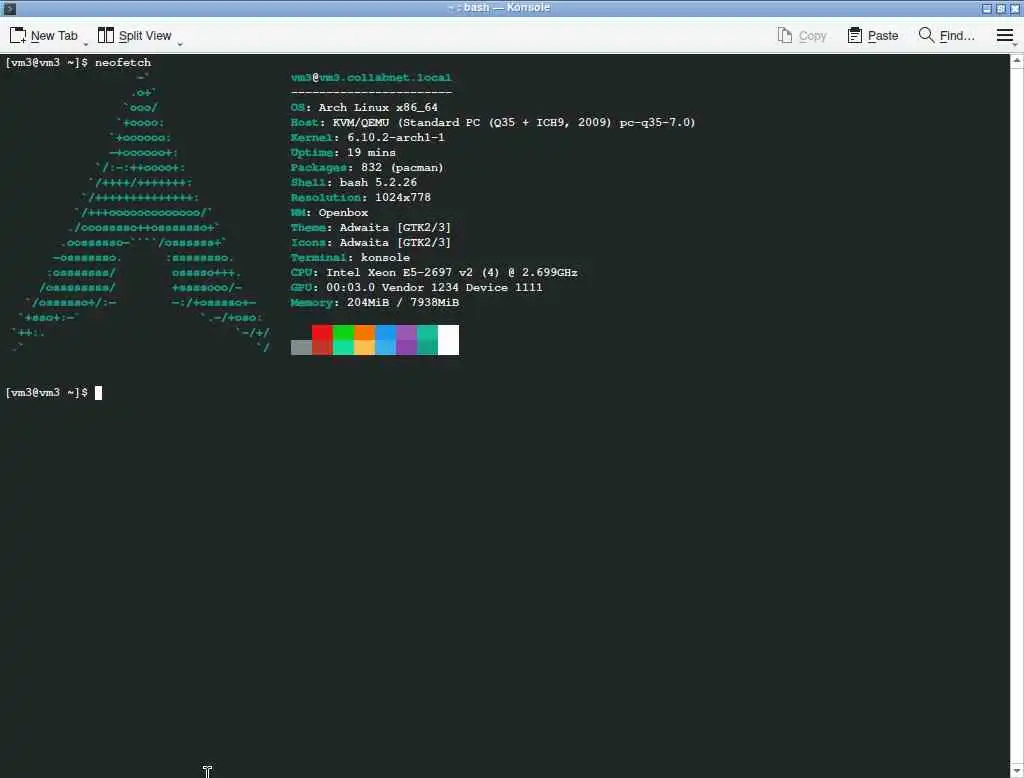Click the GPU text '00:03.0 Vendor 1234 Device 1111'
The width and height of the screenshot is (1024, 778).
434,287
